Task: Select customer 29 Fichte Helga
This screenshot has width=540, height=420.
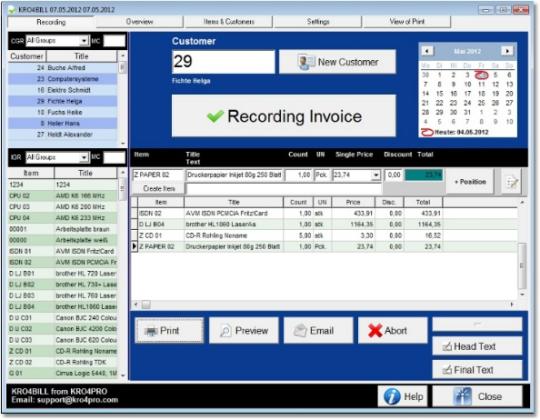Action: [63, 101]
